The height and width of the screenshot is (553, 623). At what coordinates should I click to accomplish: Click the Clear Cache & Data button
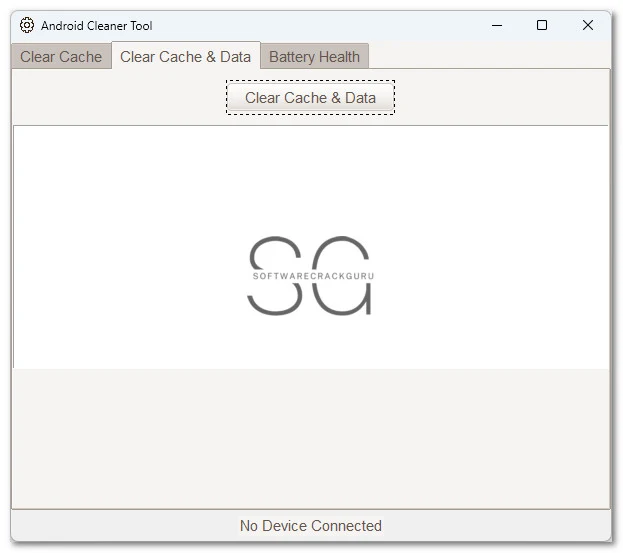(x=310, y=98)
